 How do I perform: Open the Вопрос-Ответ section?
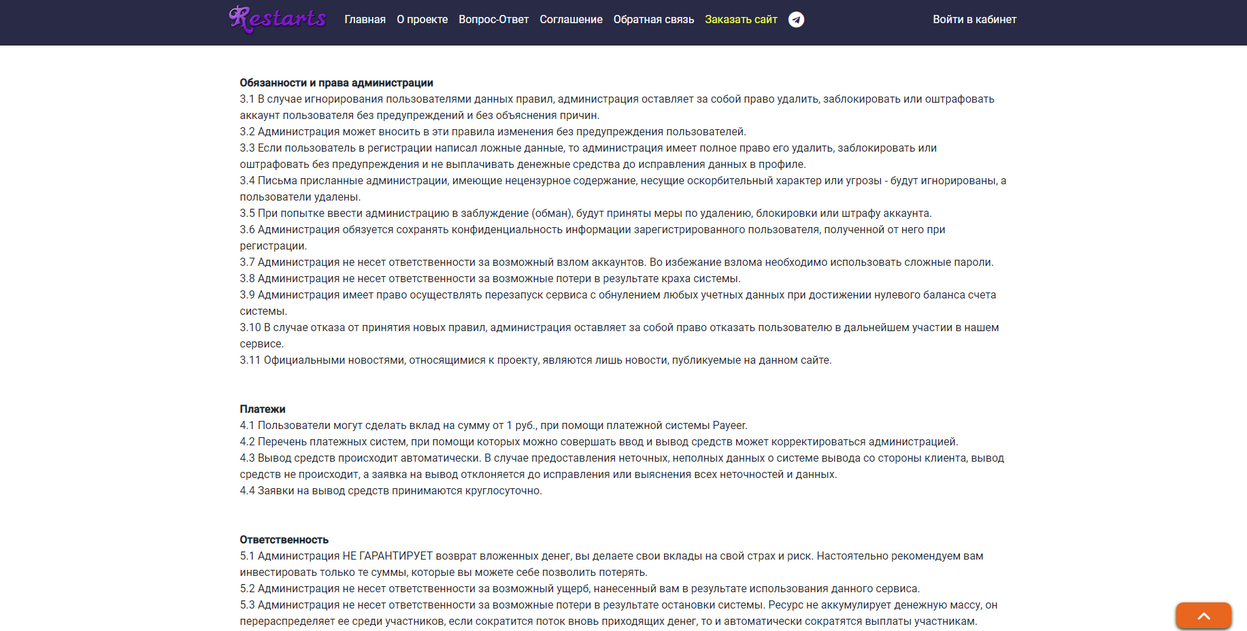pos(494,19)
